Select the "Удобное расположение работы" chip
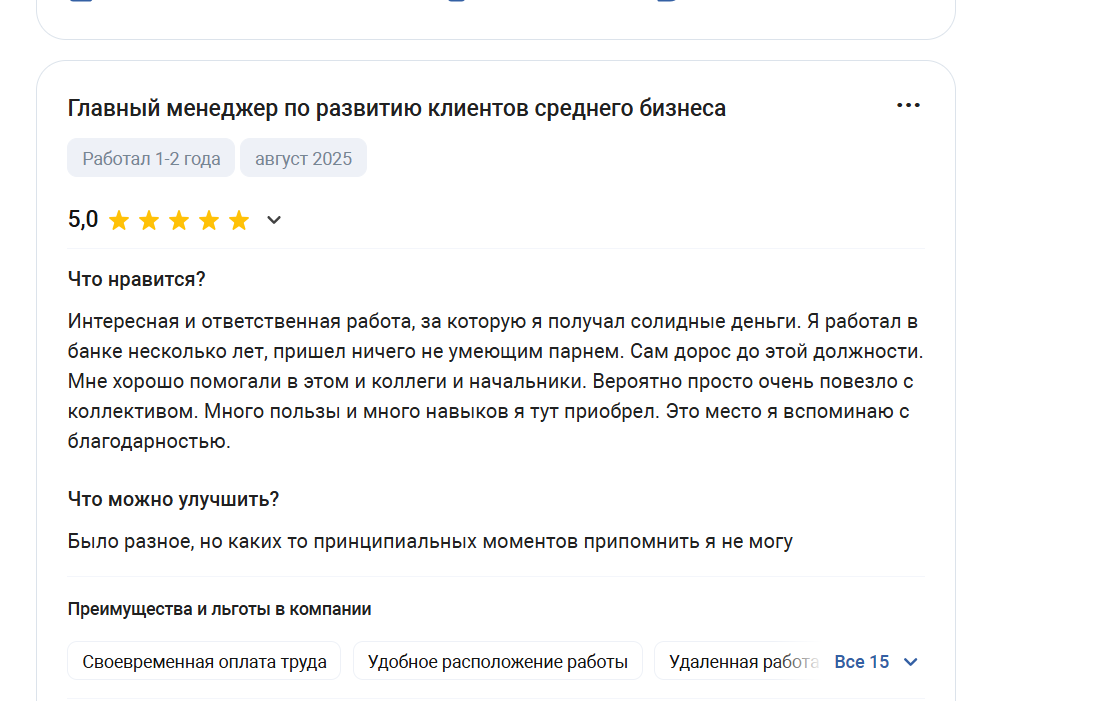 498,661
